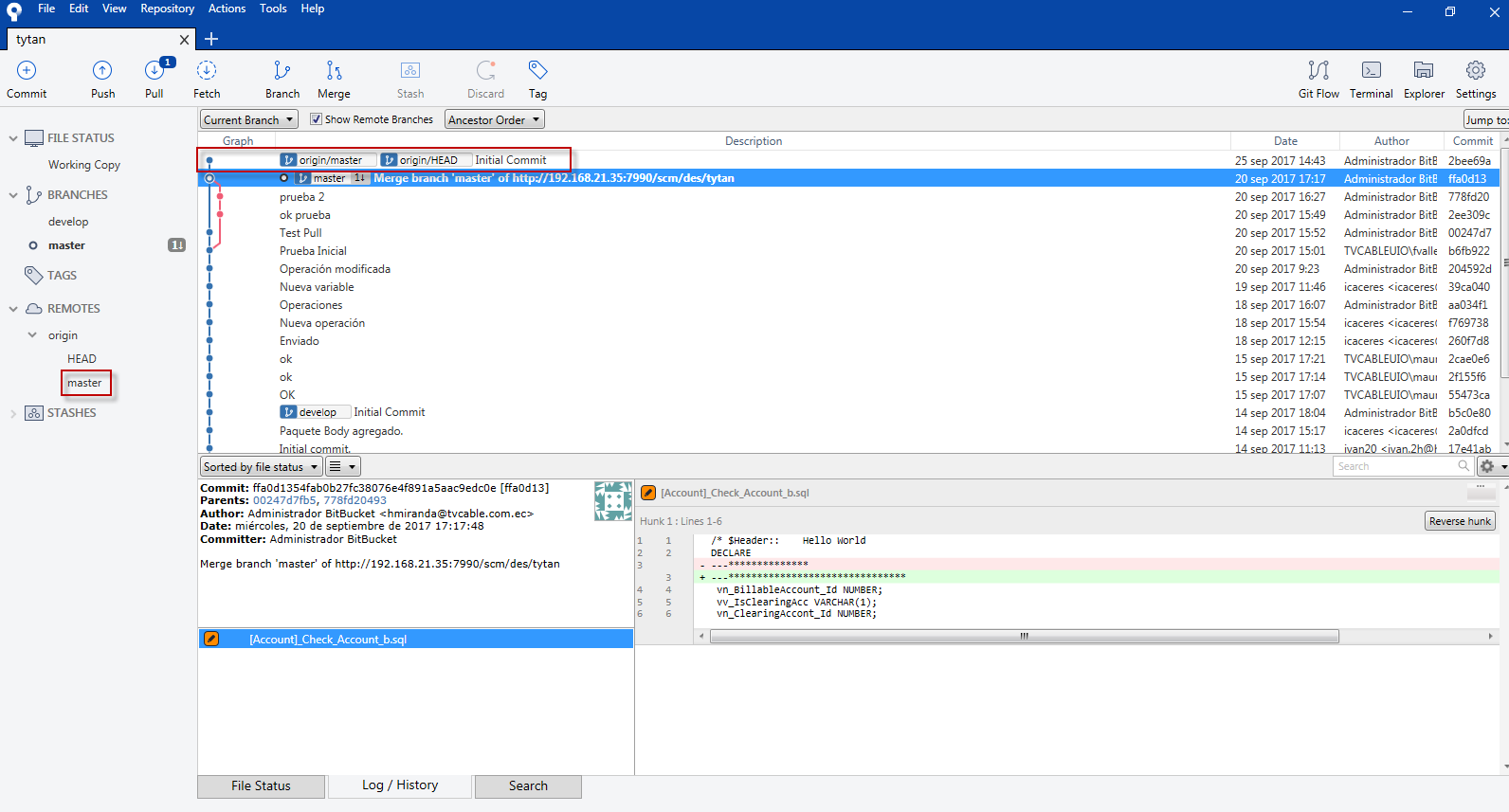The width and height of the screenshot is (1509, 812).
Task: Switch to the File Status tab
Action: tap(261, 786)
